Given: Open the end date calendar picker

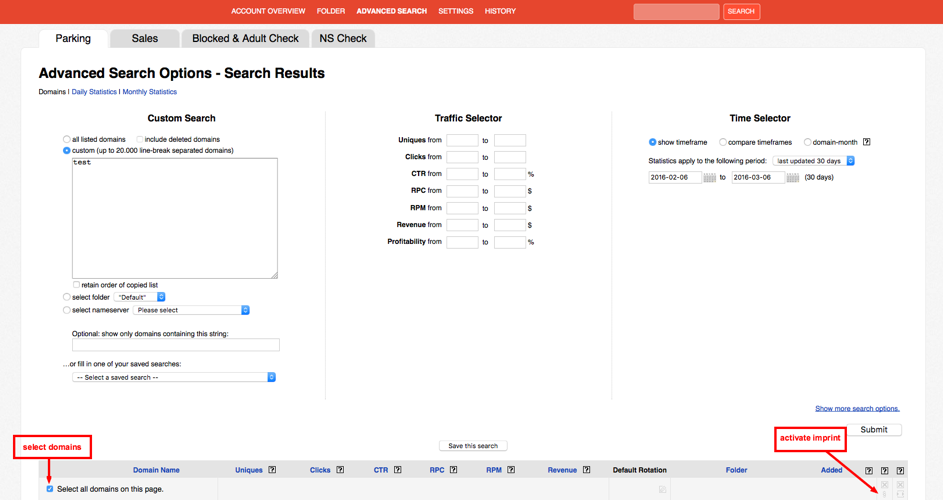Looking at the screenshot, I should 792,178.
